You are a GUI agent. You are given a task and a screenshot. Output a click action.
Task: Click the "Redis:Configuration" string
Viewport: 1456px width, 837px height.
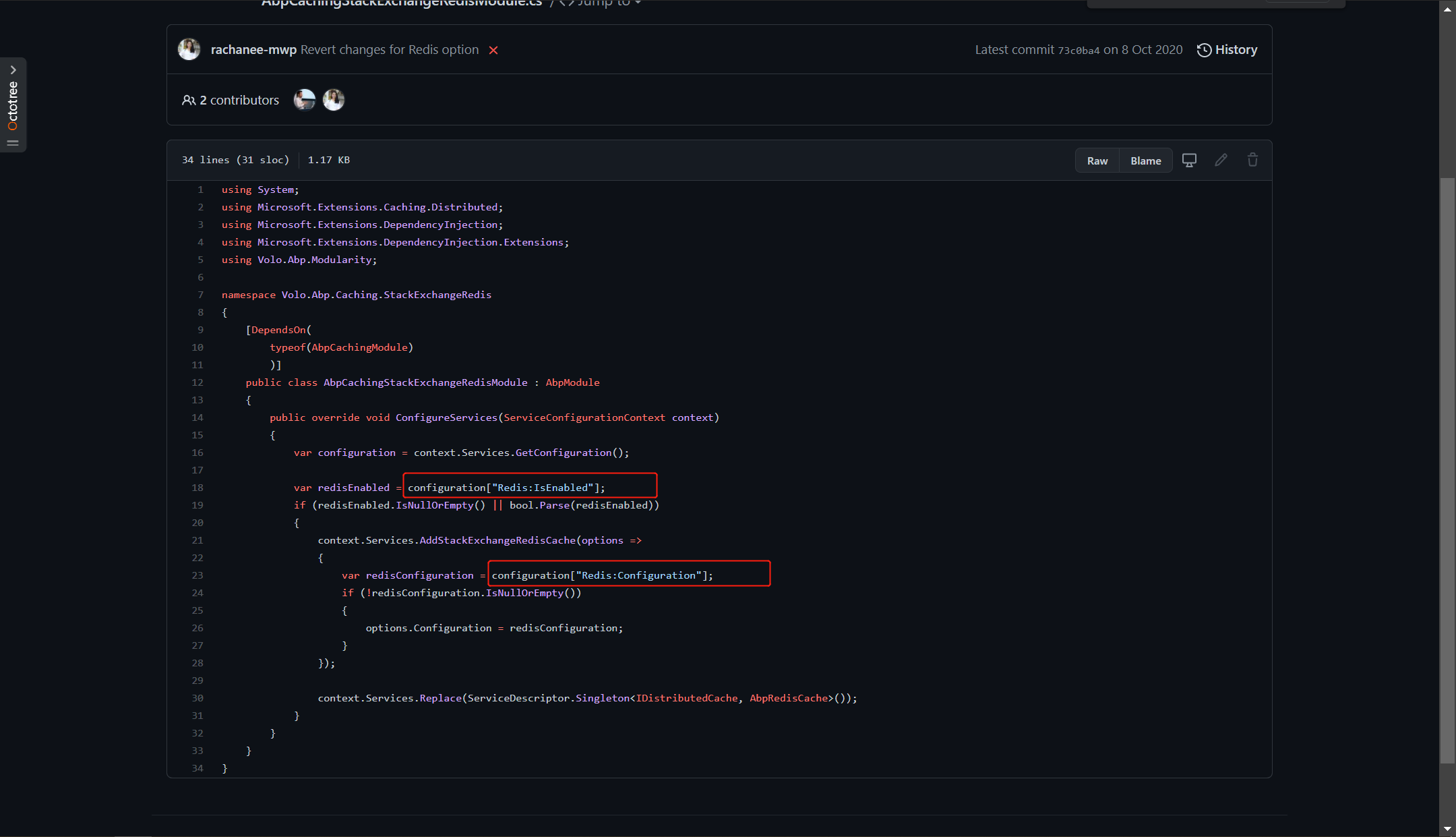pos(638,575)
